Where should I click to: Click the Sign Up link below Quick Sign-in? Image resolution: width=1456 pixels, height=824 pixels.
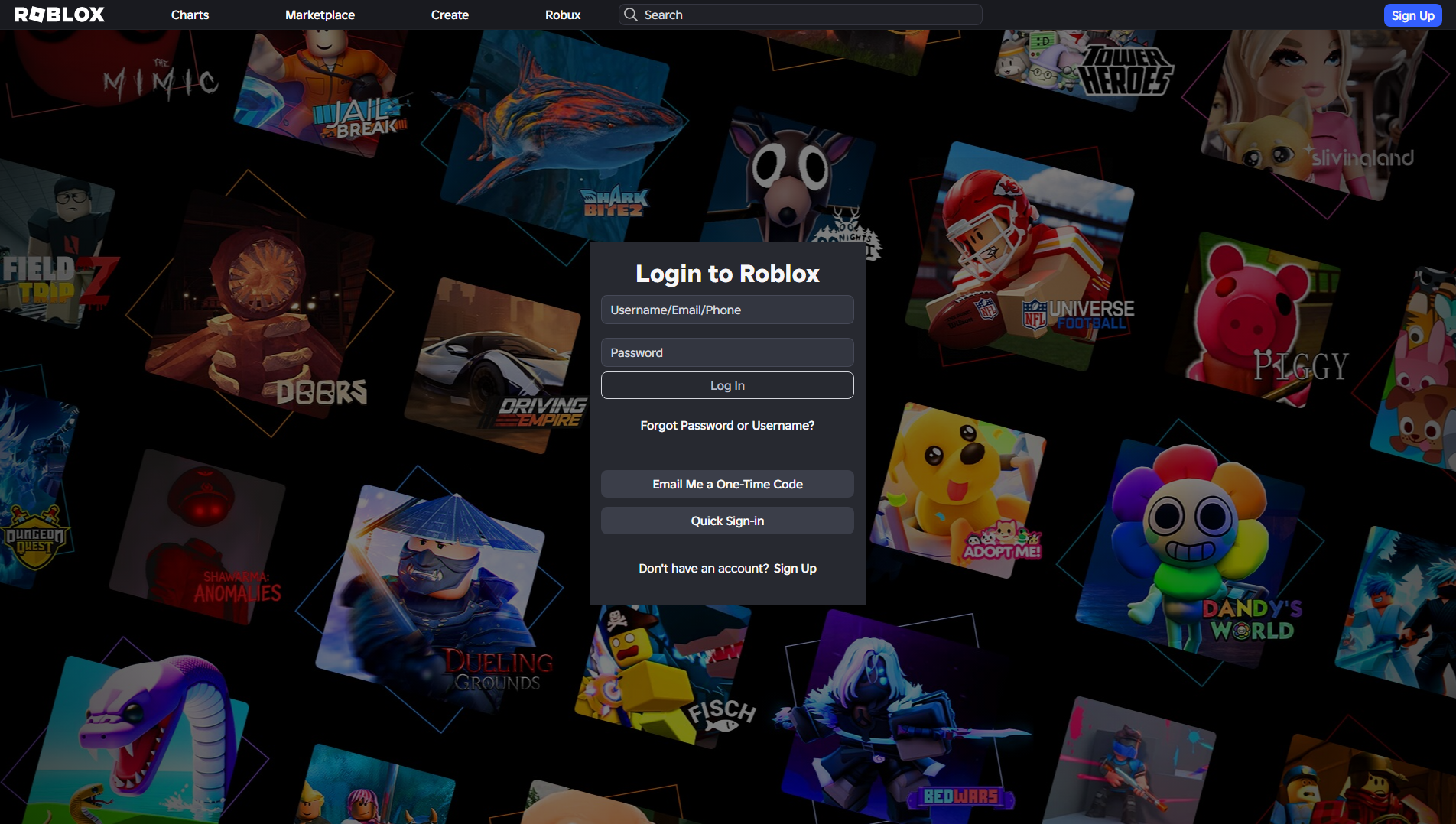[795, 568]
